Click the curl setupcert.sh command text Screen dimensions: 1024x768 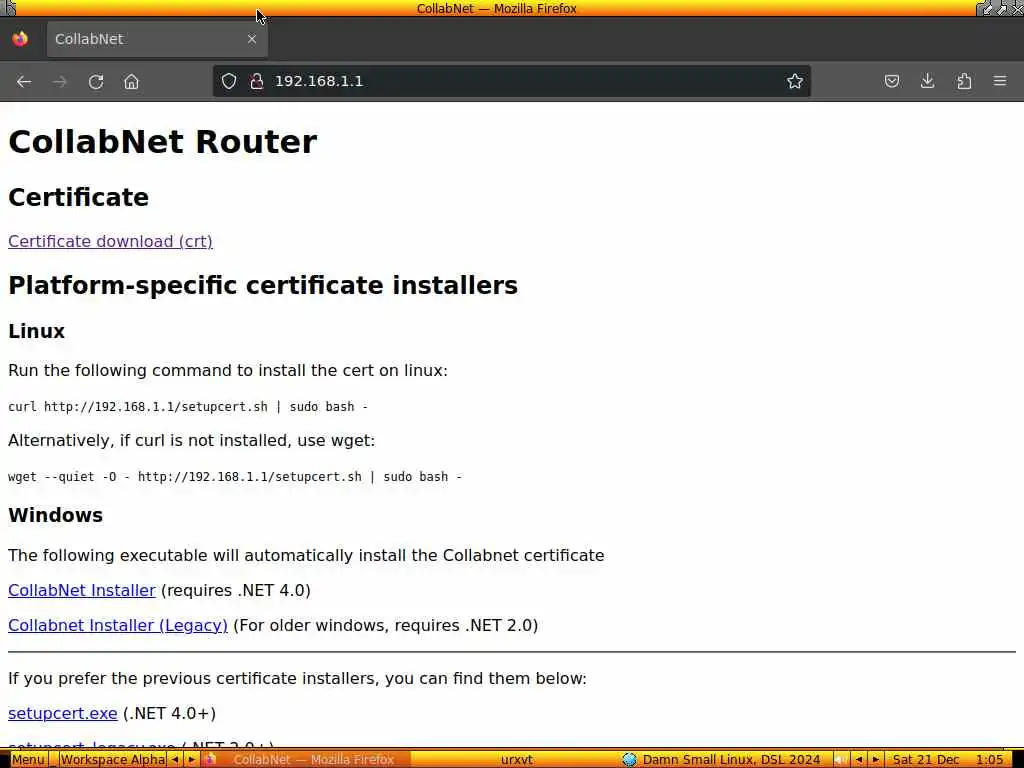[188, 407]
